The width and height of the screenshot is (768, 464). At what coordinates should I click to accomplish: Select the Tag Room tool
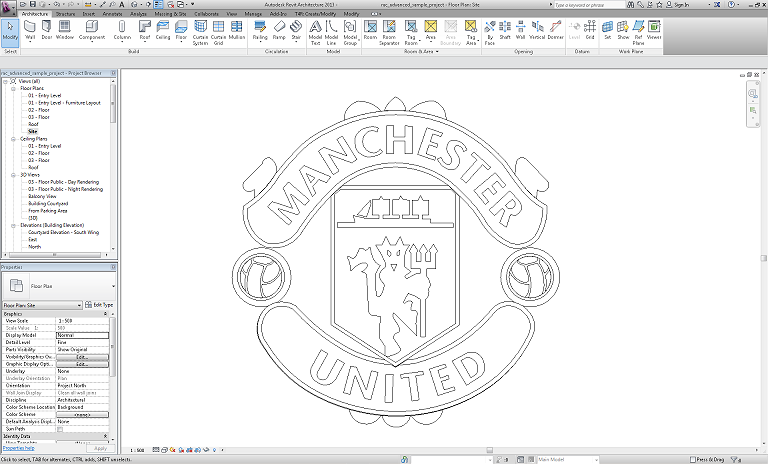click(x=411, y=33)
